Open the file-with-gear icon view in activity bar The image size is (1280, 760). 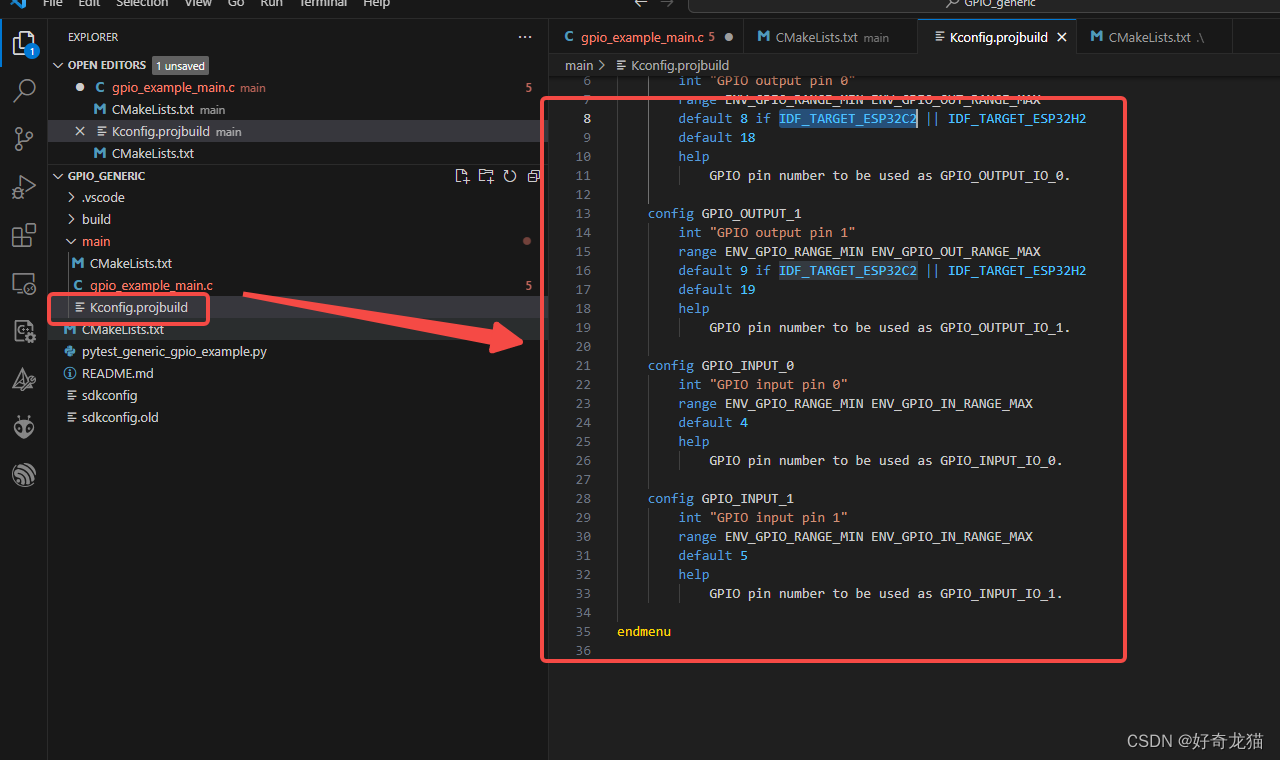pos(24,332)
